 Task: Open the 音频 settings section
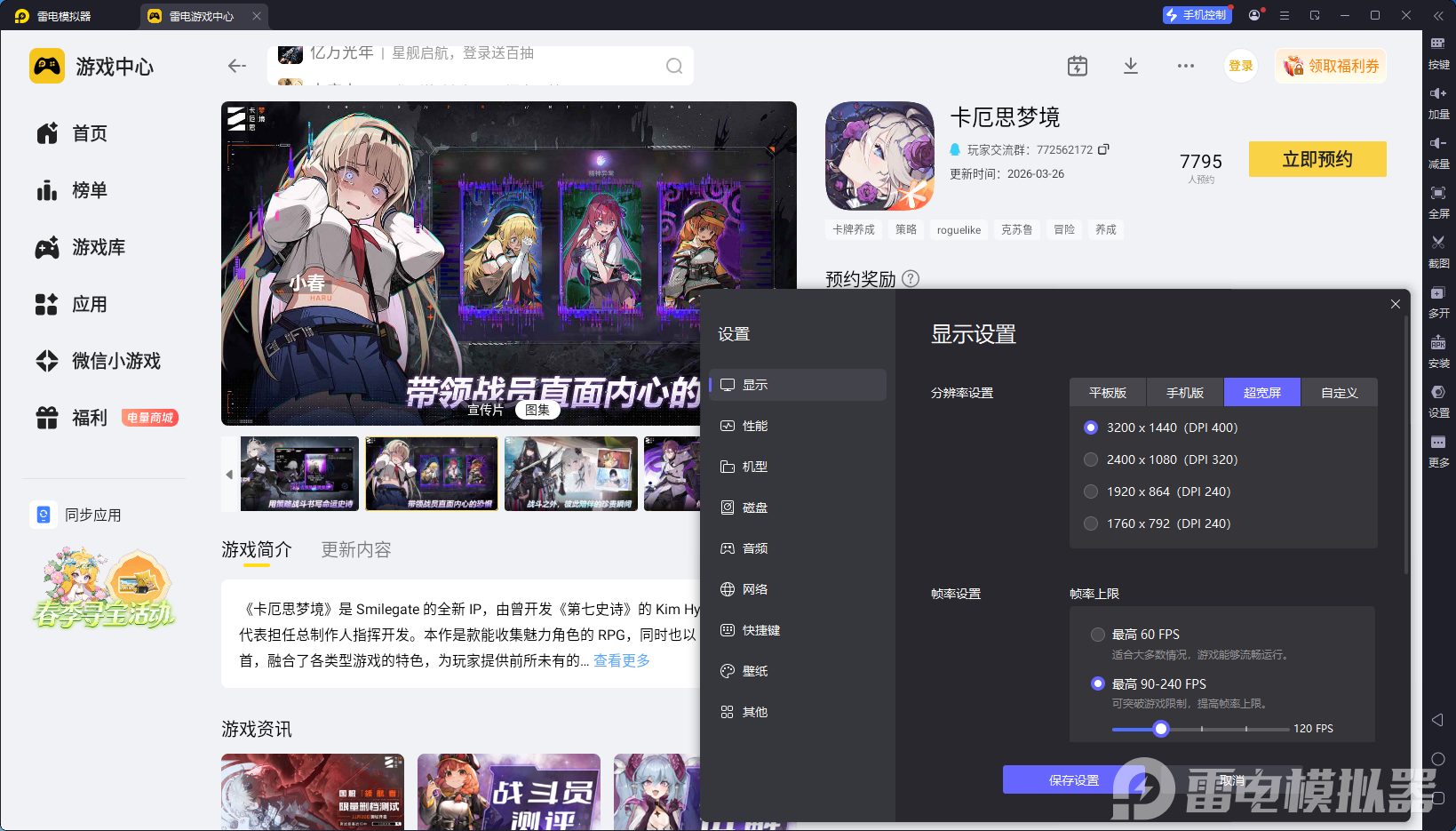point(799,548)
